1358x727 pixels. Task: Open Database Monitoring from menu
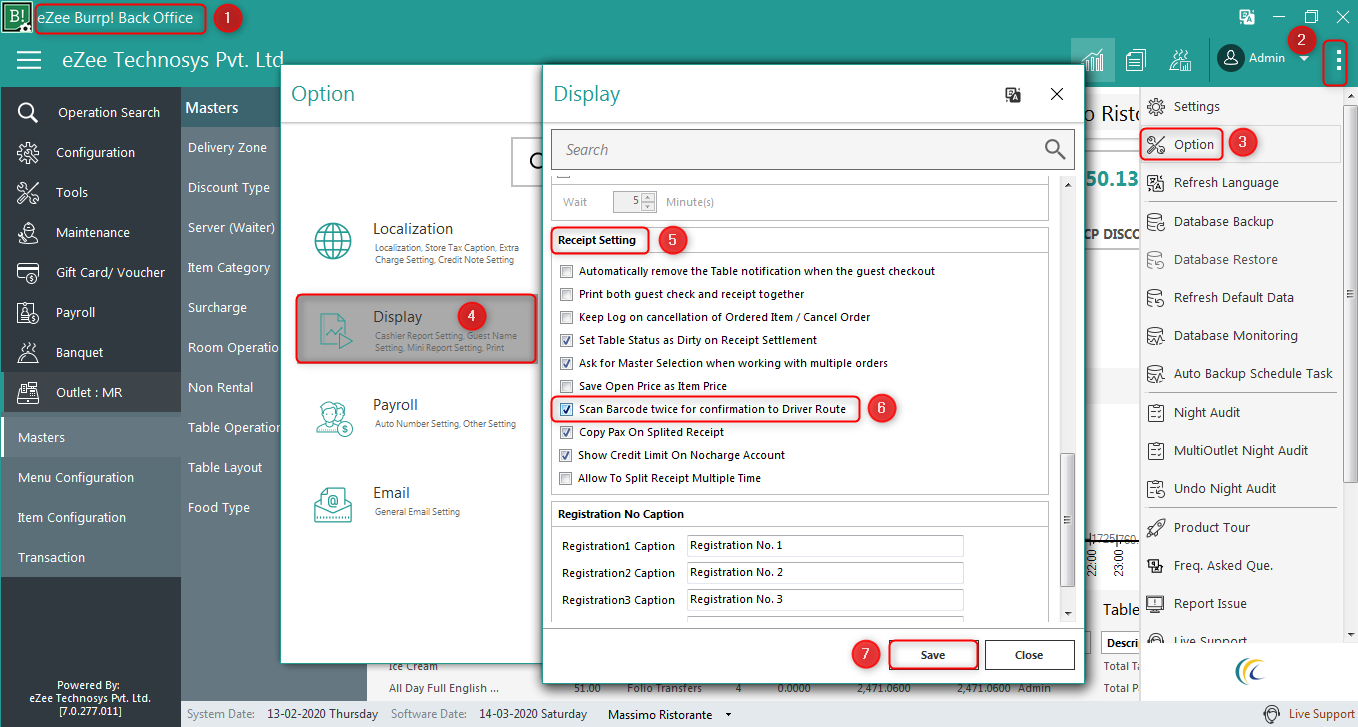(x=1236, y=335)
